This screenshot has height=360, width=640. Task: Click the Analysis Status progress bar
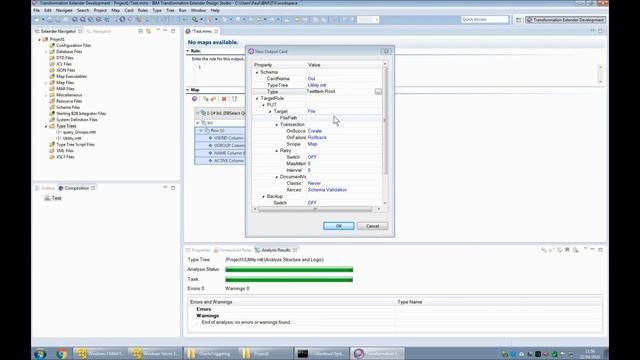click(x=289, y=269)
